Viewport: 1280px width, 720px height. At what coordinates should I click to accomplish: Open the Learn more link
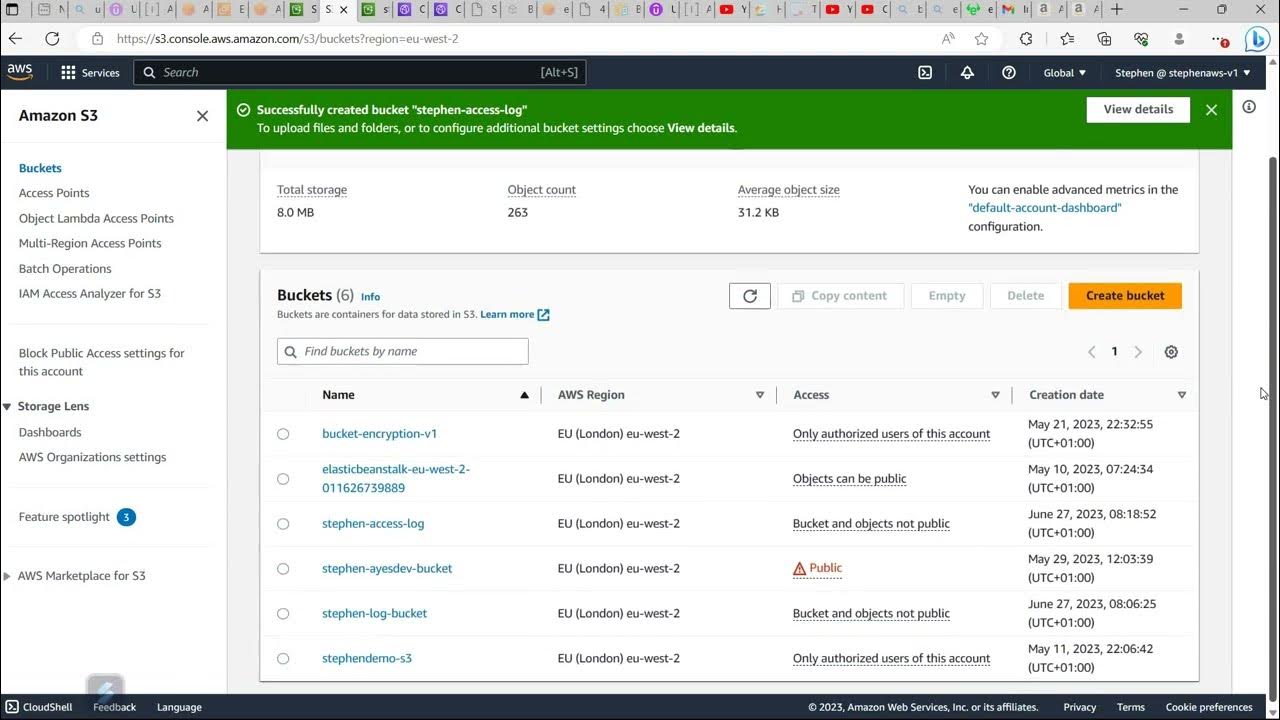[515, 315]
